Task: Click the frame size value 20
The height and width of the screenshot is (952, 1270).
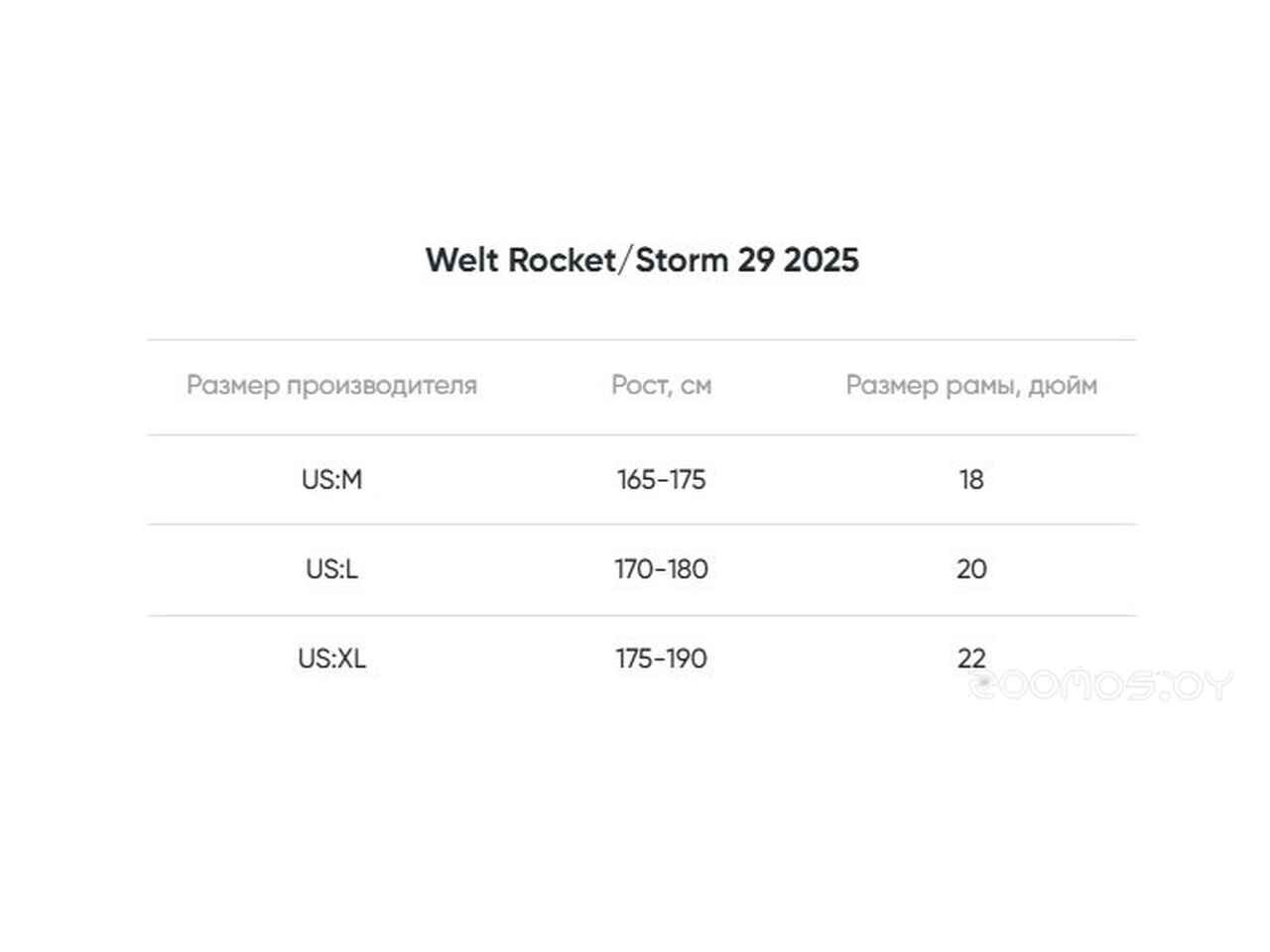Action: [970, 569]
